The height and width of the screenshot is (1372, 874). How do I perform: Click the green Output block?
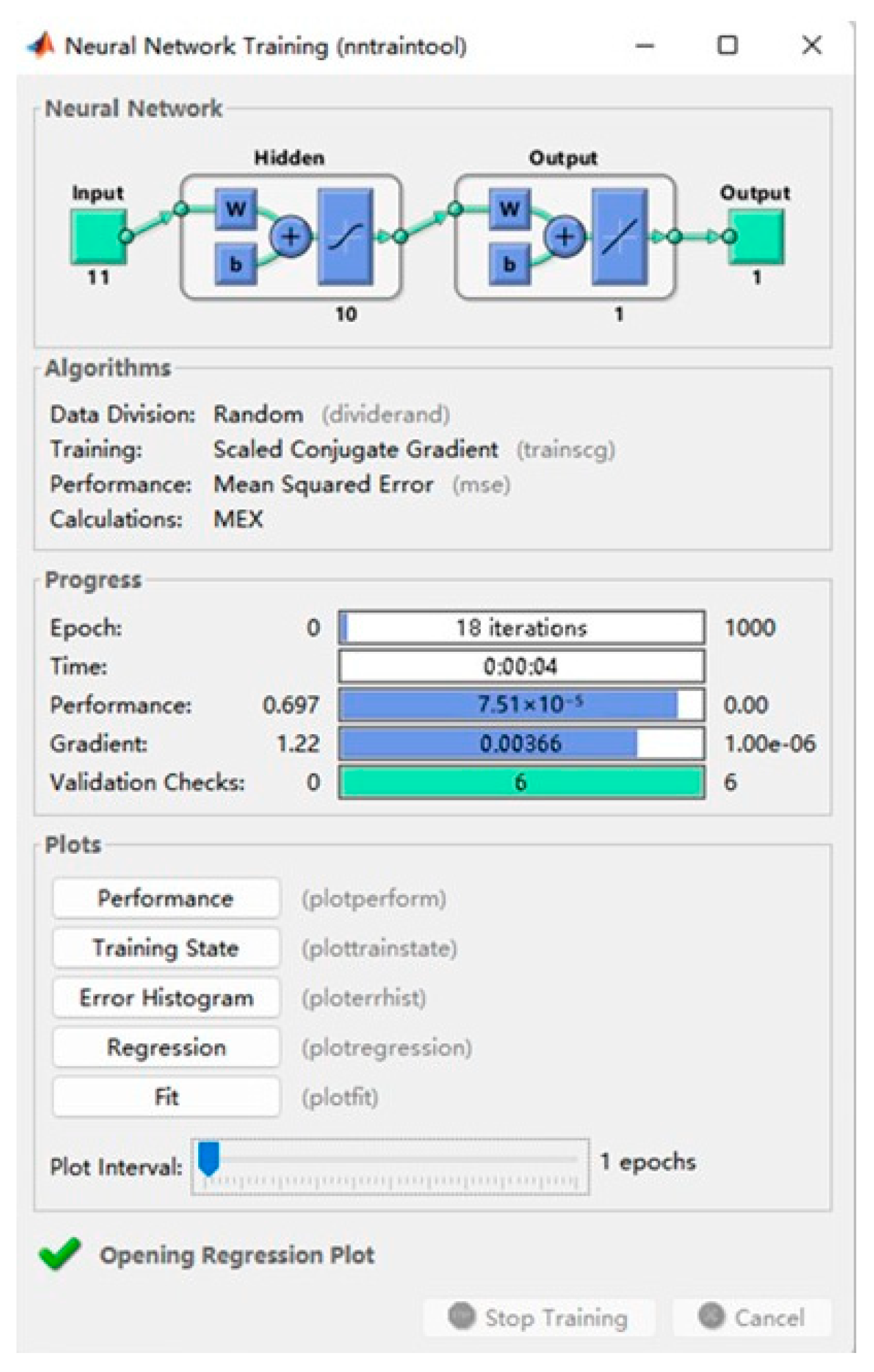click(x=757, y=236)
